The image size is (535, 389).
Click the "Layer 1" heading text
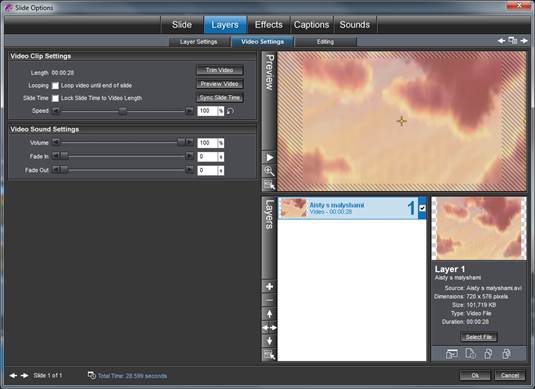point(450,269)
